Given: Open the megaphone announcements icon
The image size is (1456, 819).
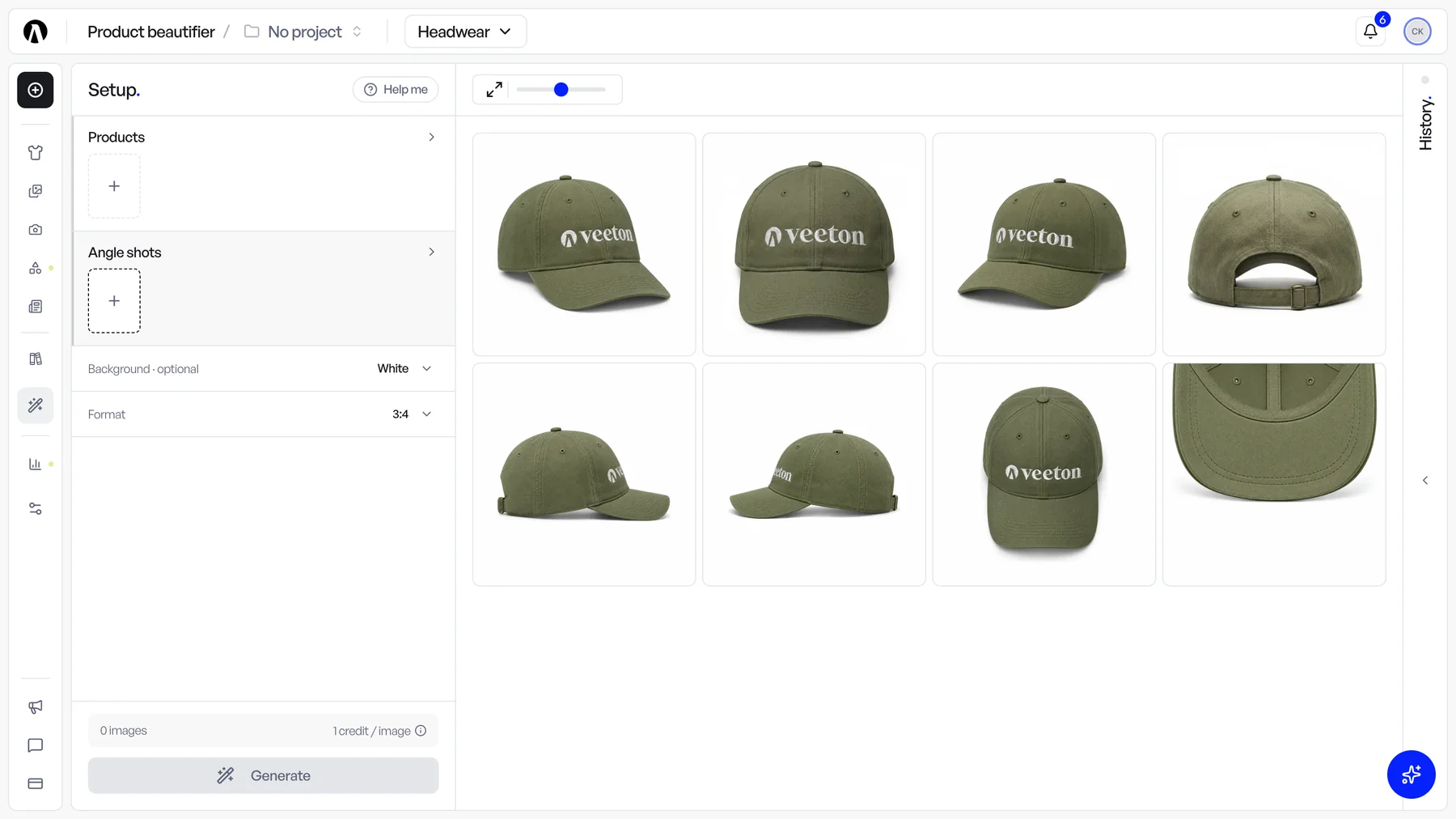Looking at the screenshot, I should coord(36,707).
